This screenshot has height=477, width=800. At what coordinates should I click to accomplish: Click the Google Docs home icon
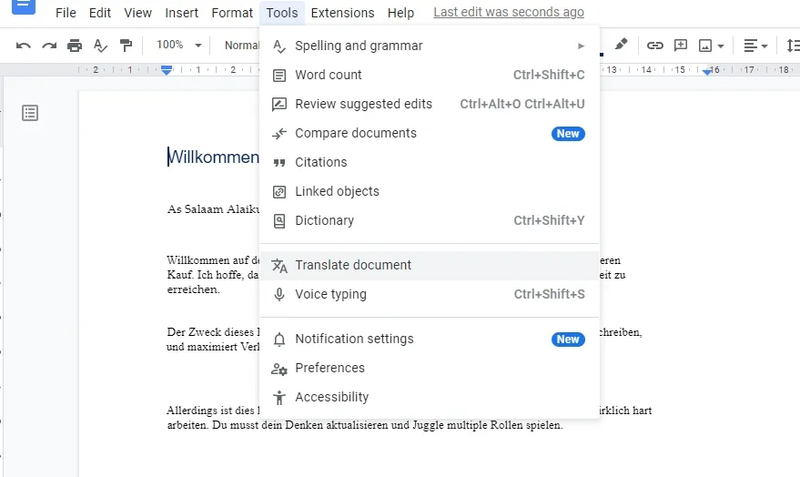23,7
